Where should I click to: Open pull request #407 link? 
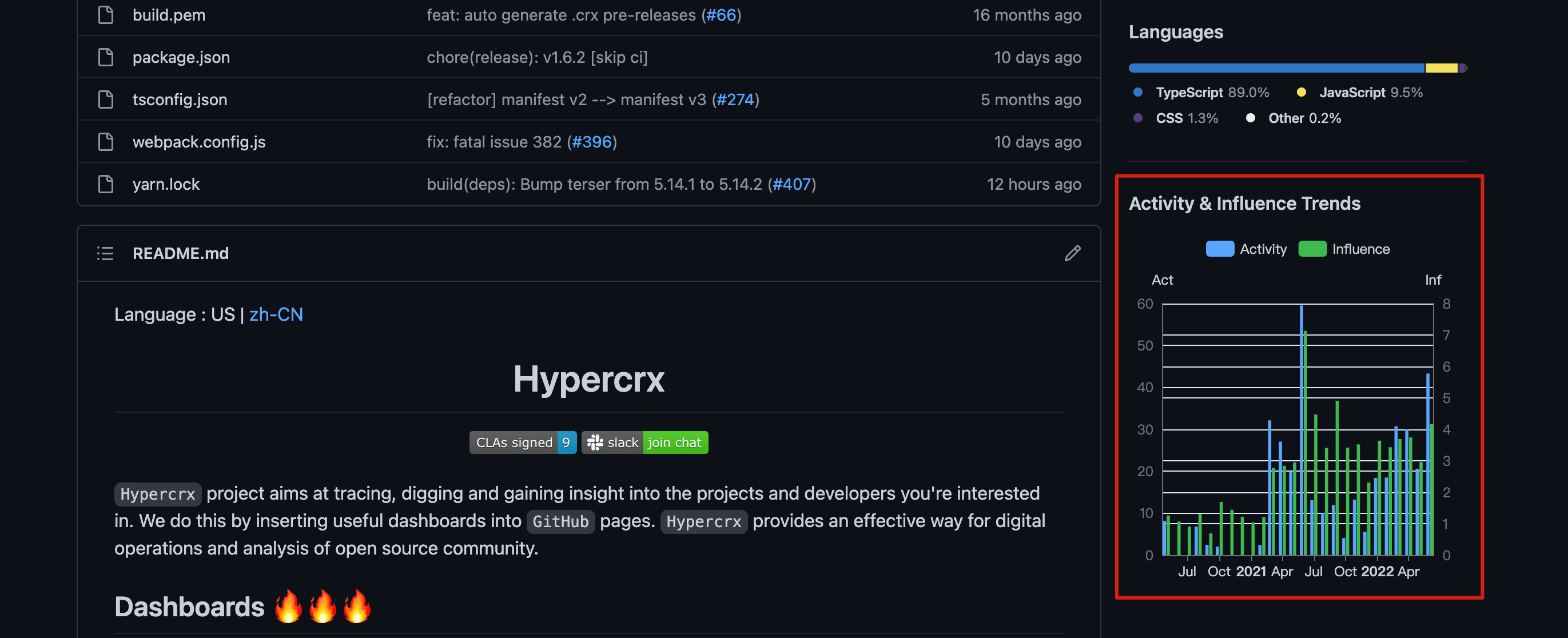point(791,184)
